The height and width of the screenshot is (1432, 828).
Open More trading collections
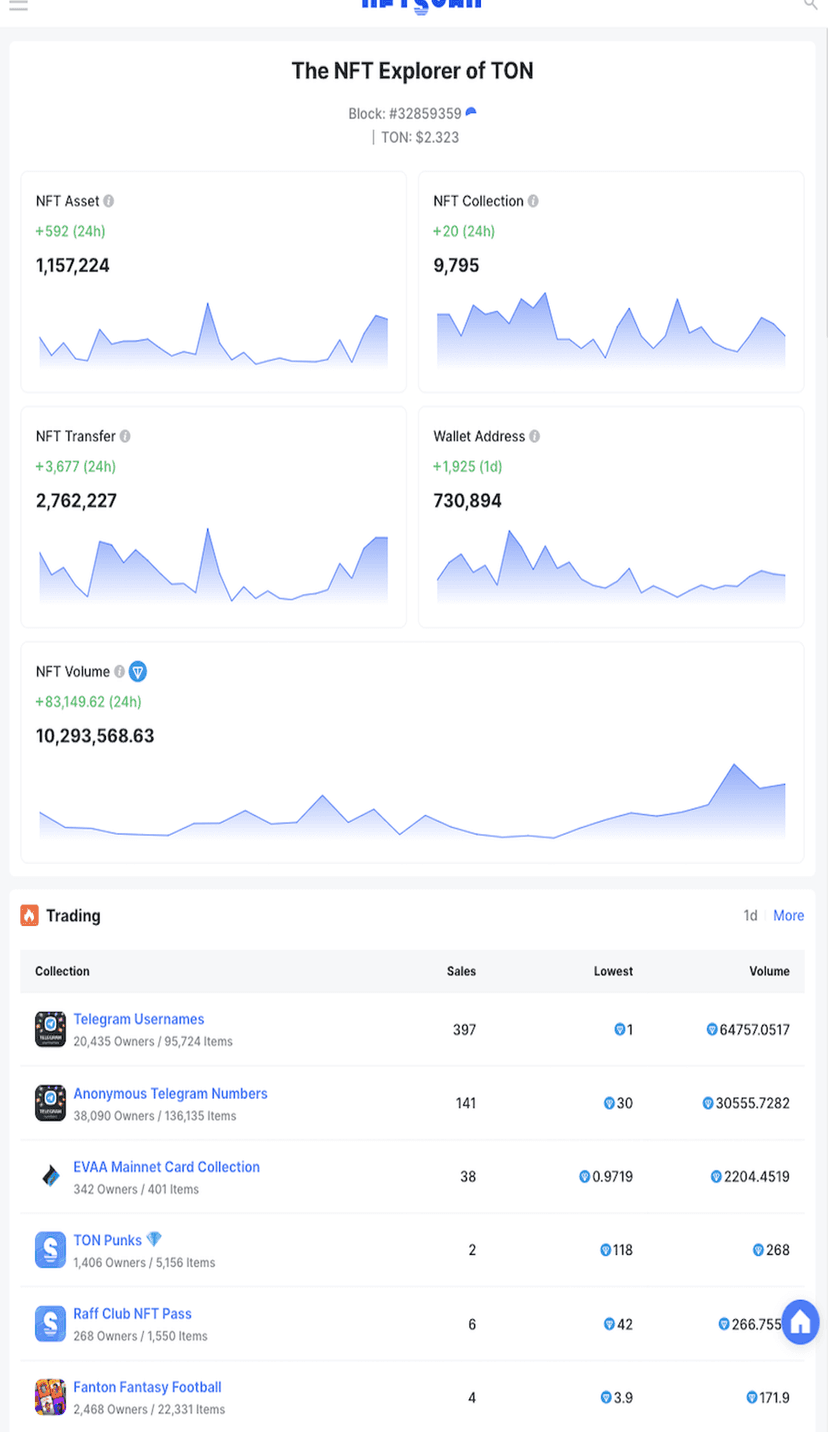pos(788,916)
